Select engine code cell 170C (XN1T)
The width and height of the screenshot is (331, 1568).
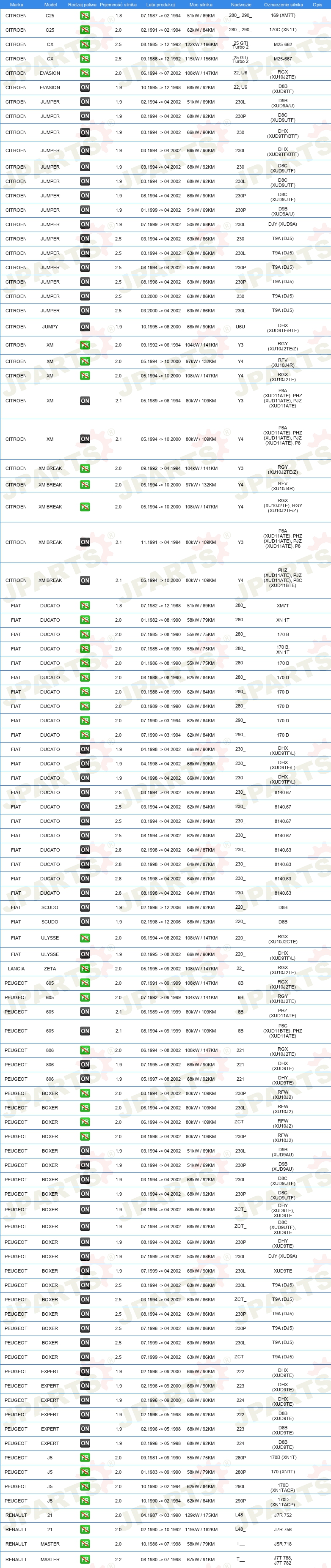point(283,30)
